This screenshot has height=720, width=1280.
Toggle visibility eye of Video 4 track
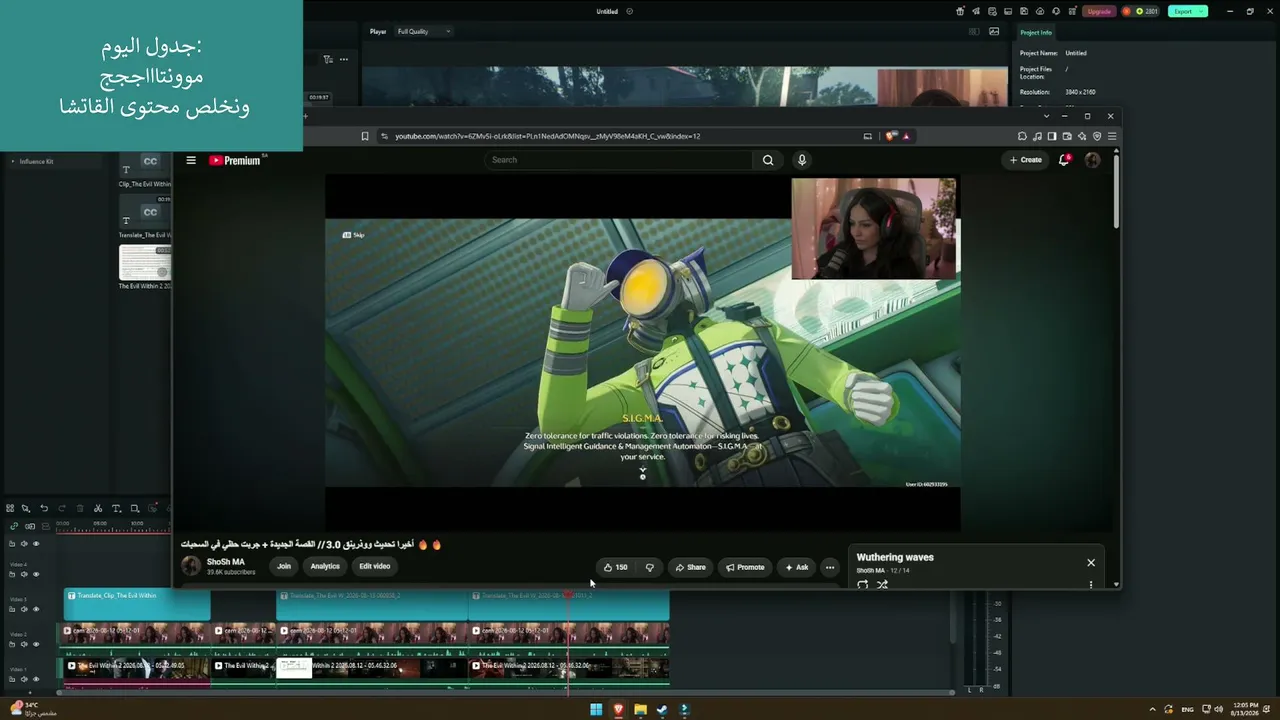[36, 574]
